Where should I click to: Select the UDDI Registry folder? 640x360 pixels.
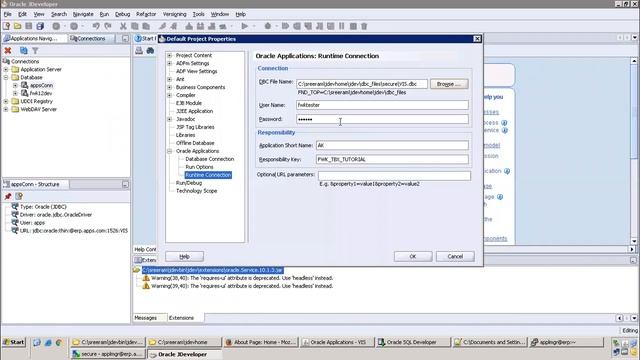[36, 101]
